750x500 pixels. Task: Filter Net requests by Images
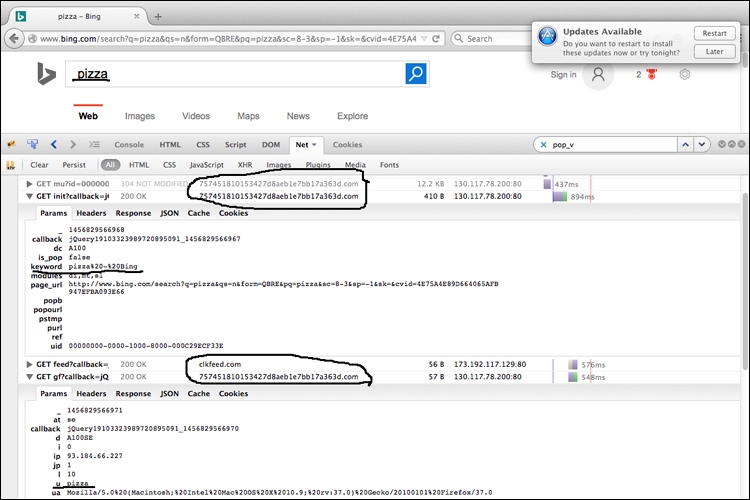click(278, 165)
